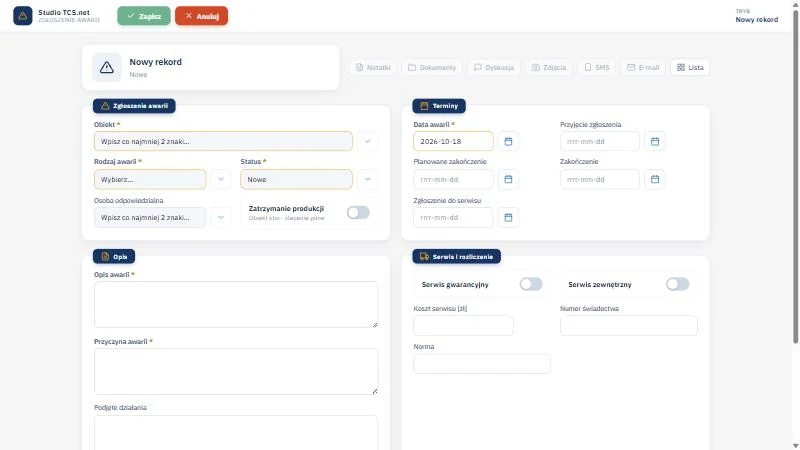Screen dimensions: 800x450
Task: Open the Notatki tab
Action: [373, 67]
